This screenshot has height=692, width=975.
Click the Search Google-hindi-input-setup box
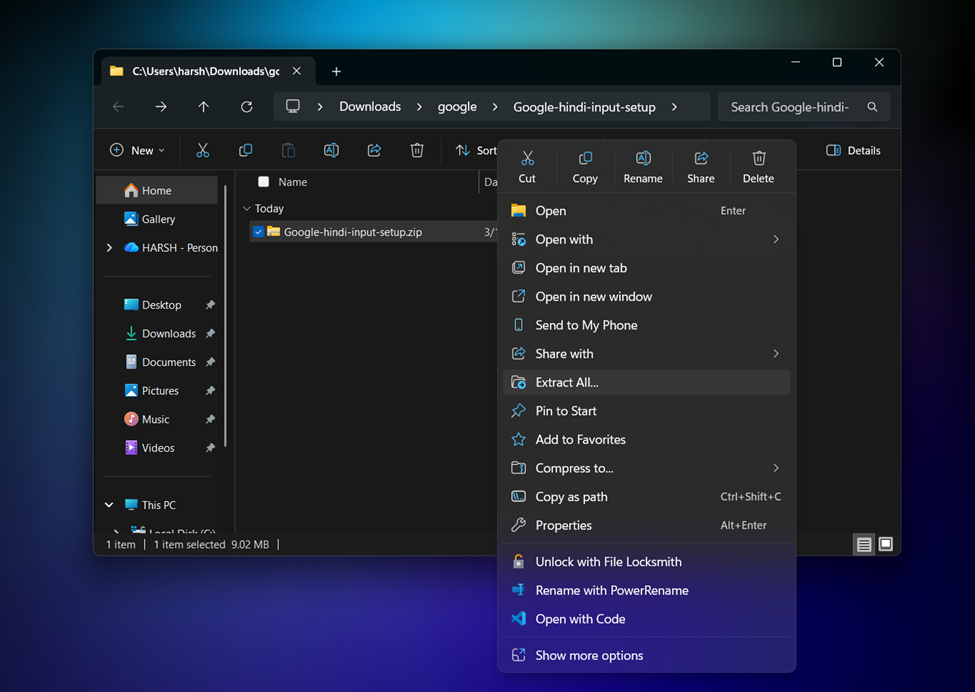tap(790, 107)
